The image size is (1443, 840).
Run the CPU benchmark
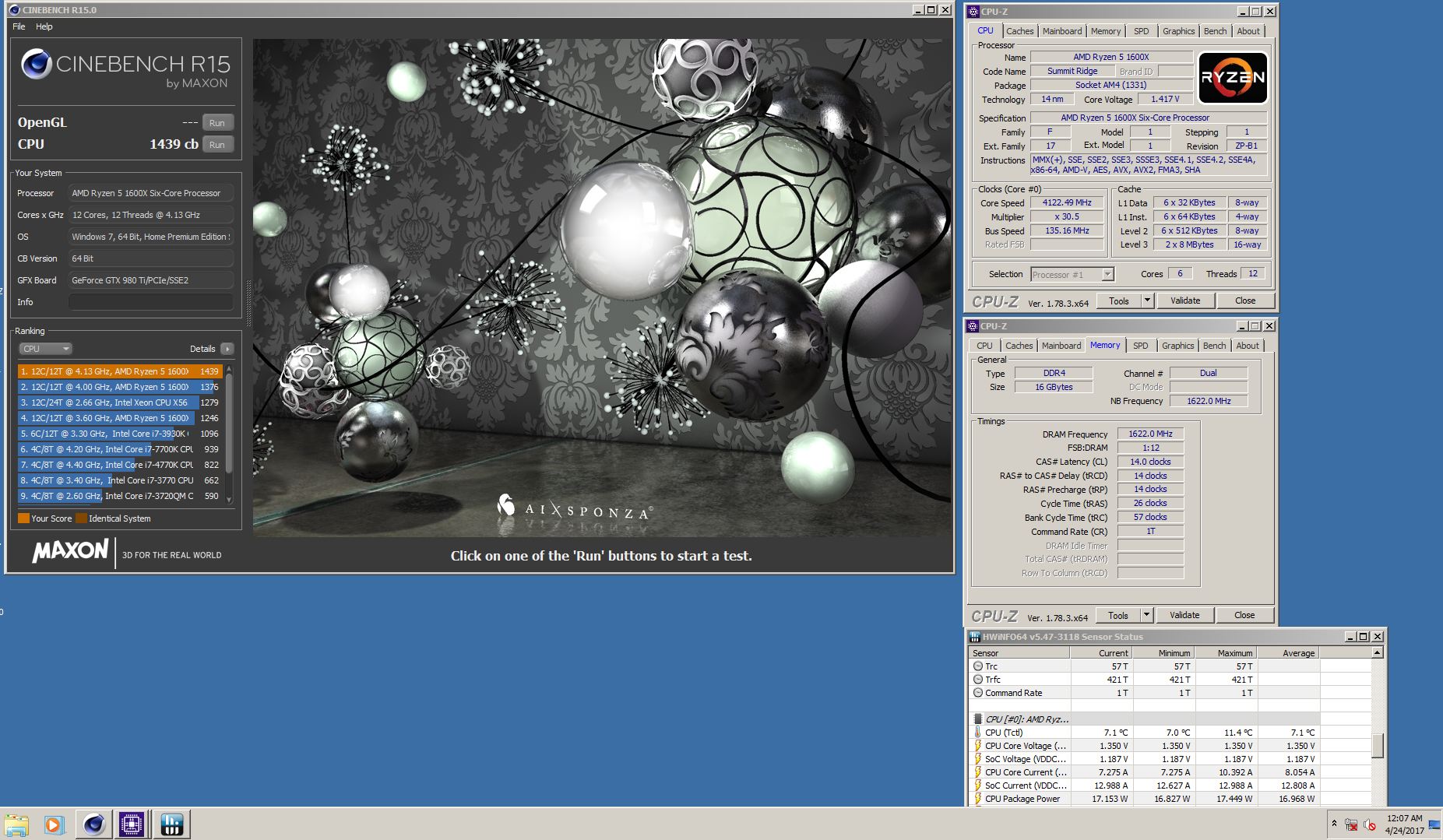coord(217,145)
